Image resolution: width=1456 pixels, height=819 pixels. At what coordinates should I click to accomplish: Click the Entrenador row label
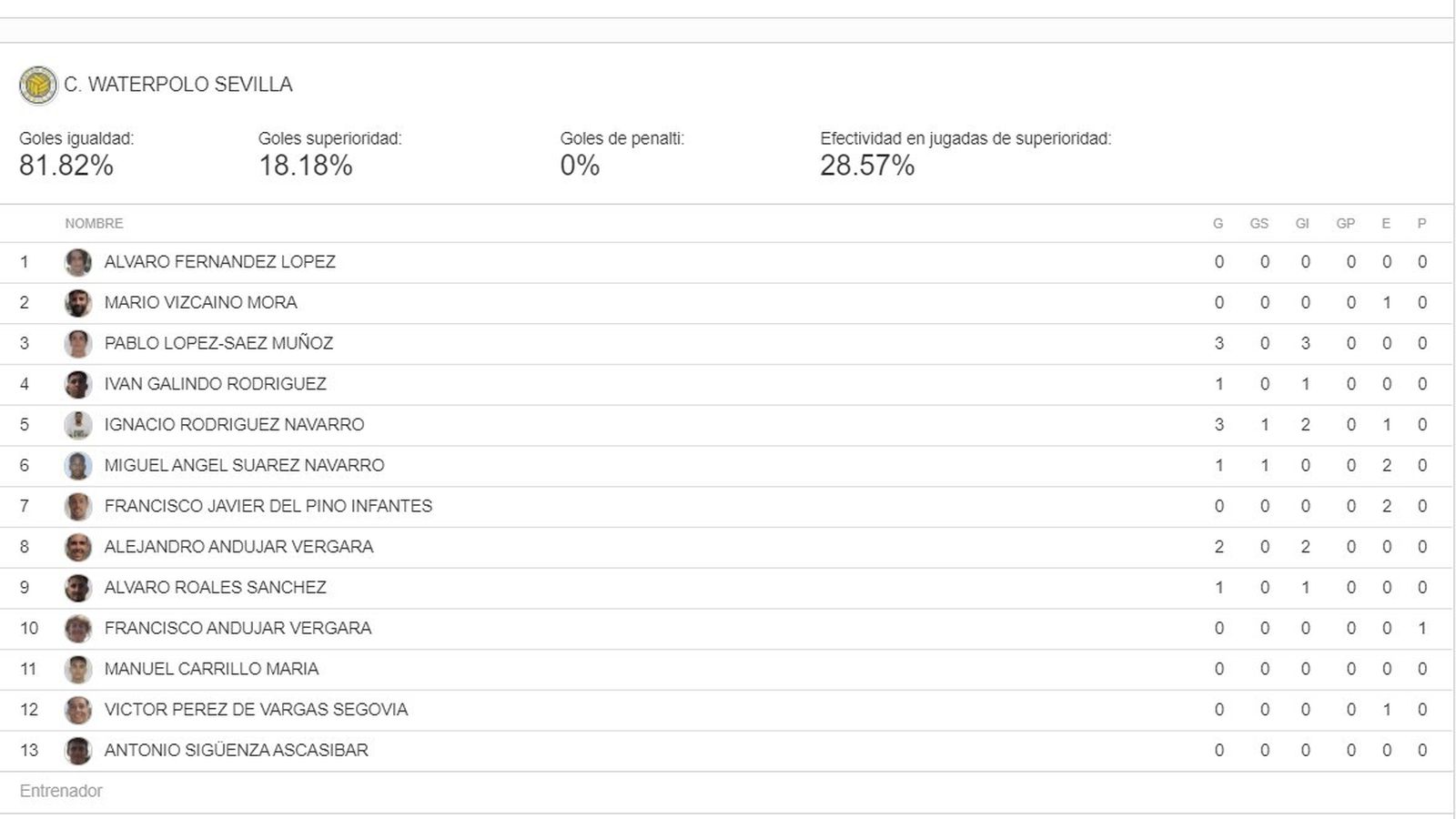point(61,792)
